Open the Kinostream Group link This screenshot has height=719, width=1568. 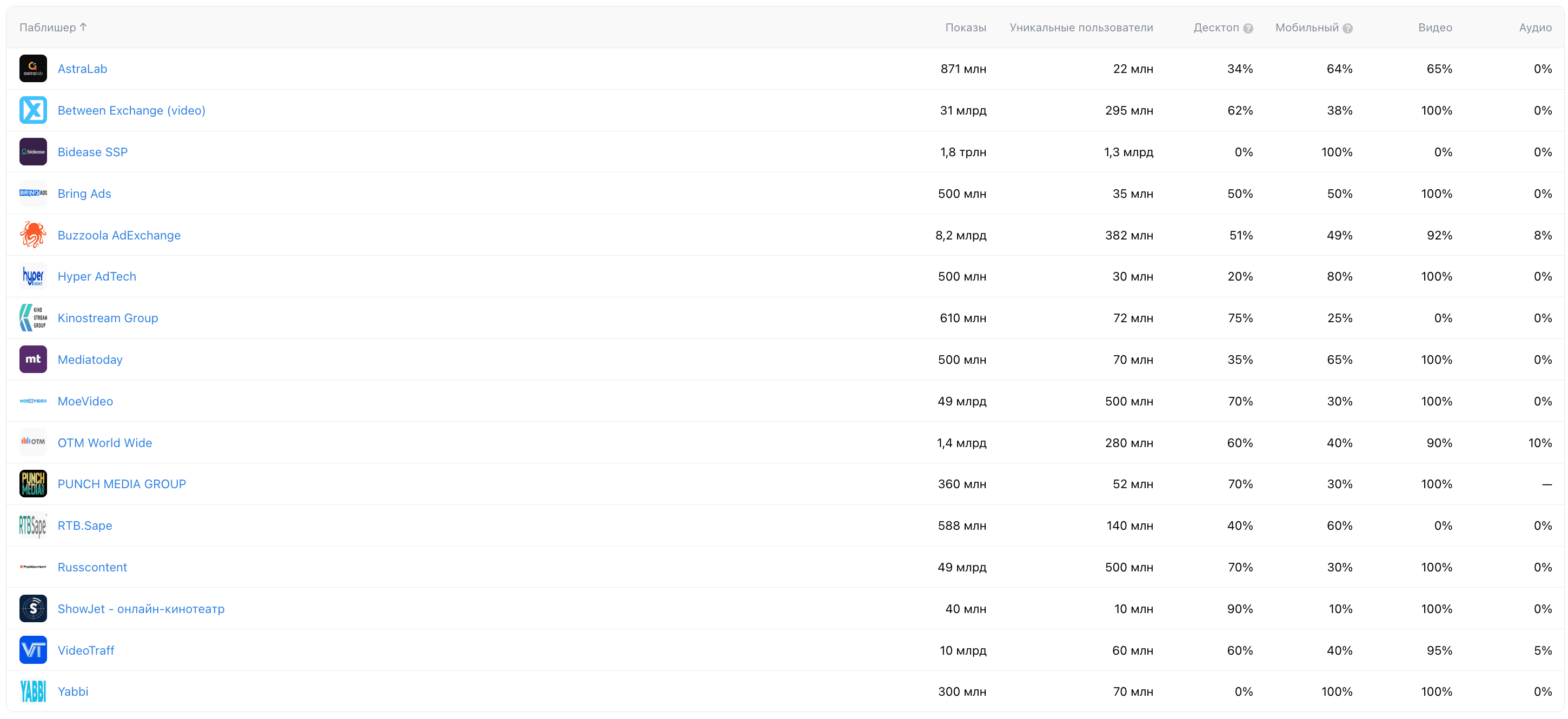[x=108, y=318]
